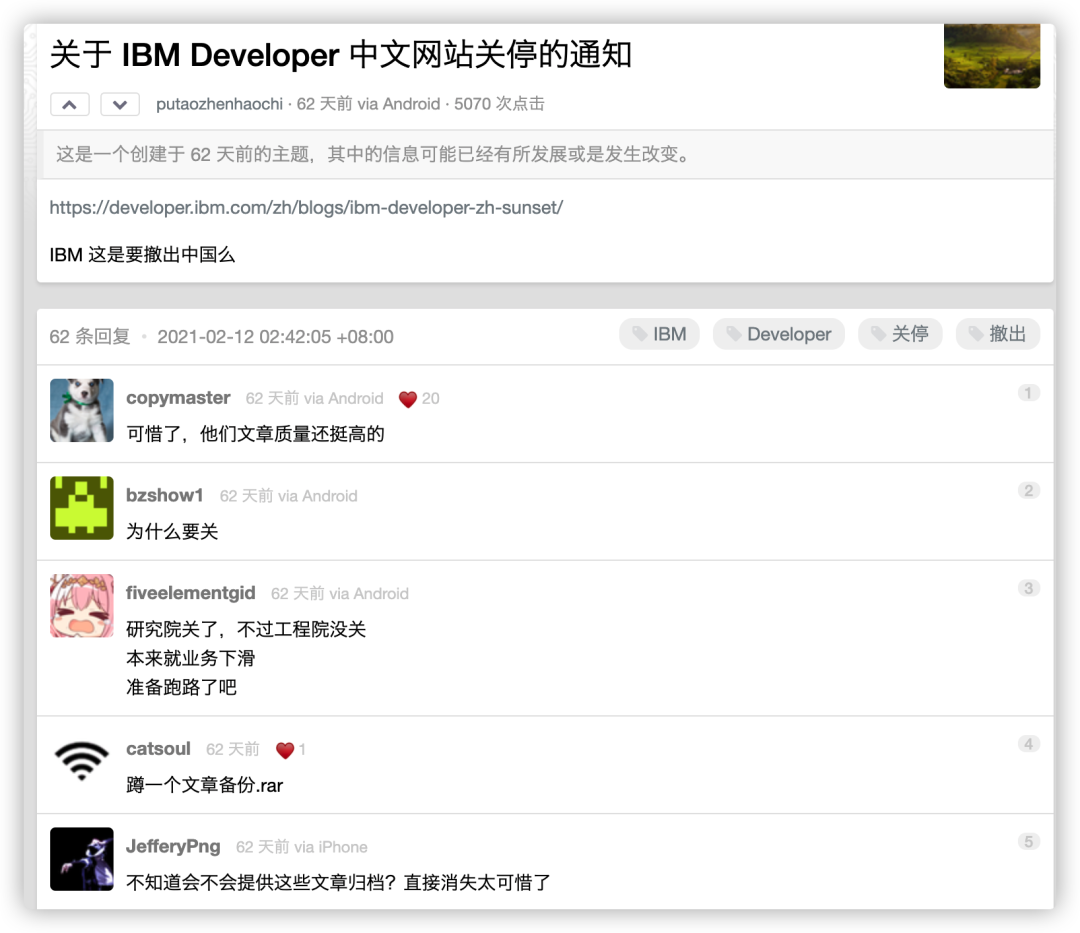Open copymaster's user profile name

(178, 398)
